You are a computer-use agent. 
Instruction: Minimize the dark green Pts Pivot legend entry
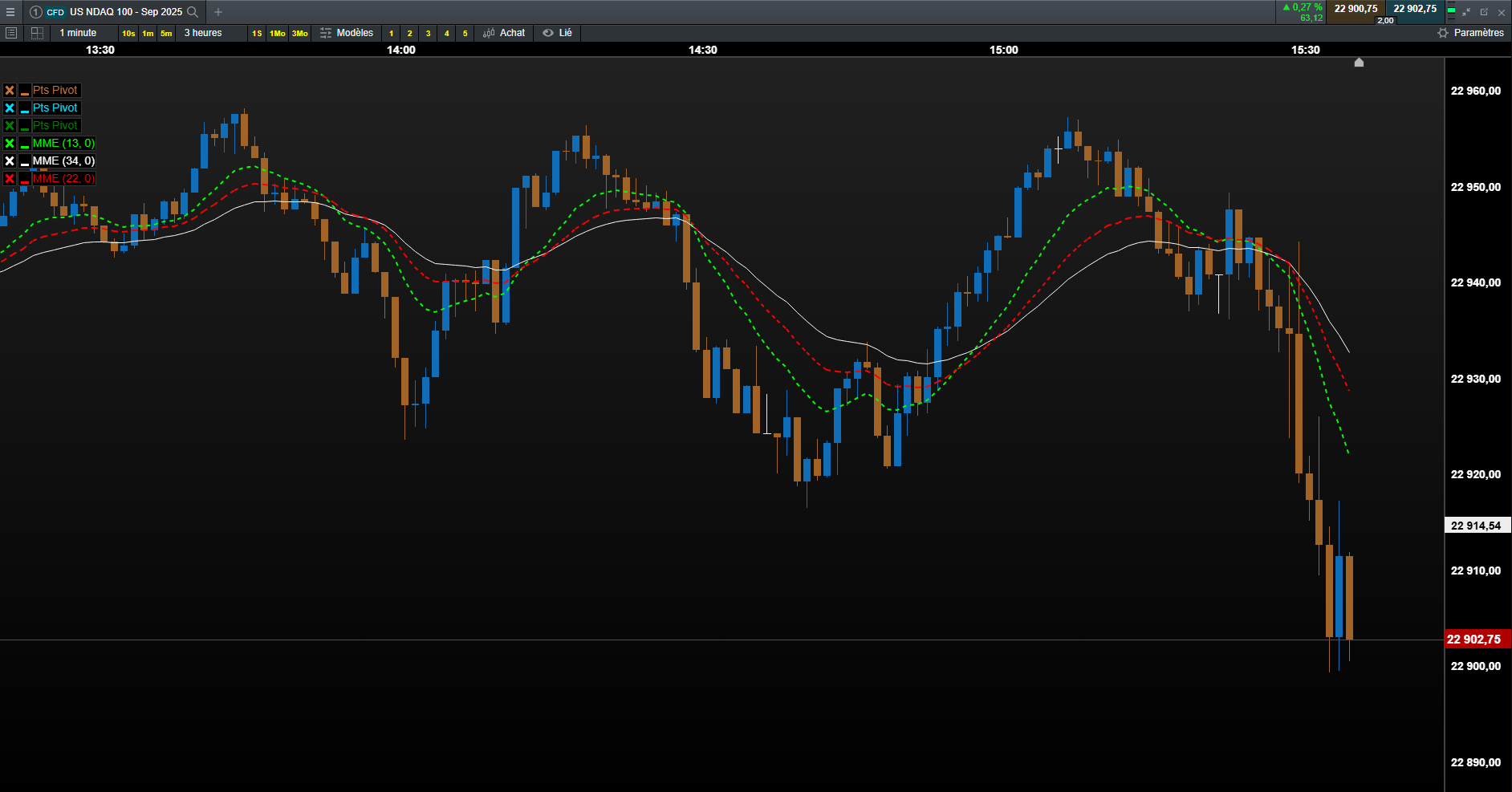25,126
